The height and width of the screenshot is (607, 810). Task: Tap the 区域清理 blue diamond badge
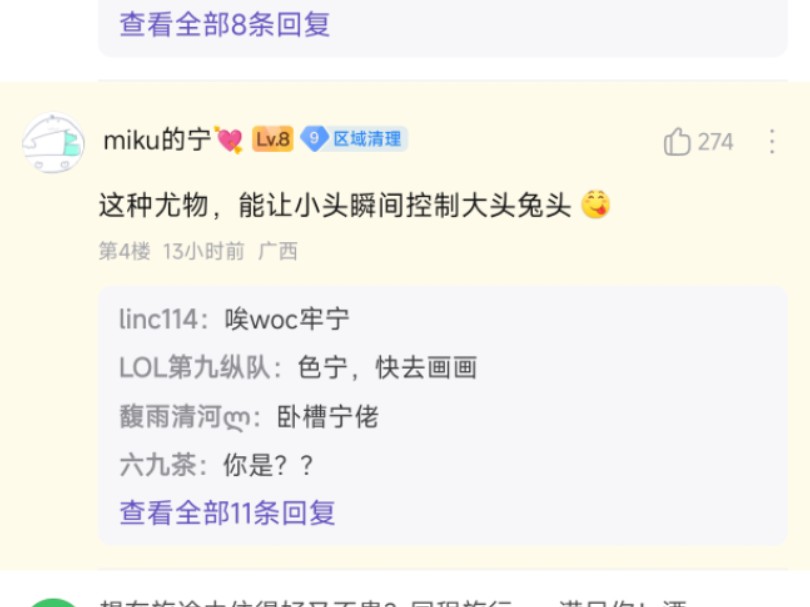tap(354, 139)
